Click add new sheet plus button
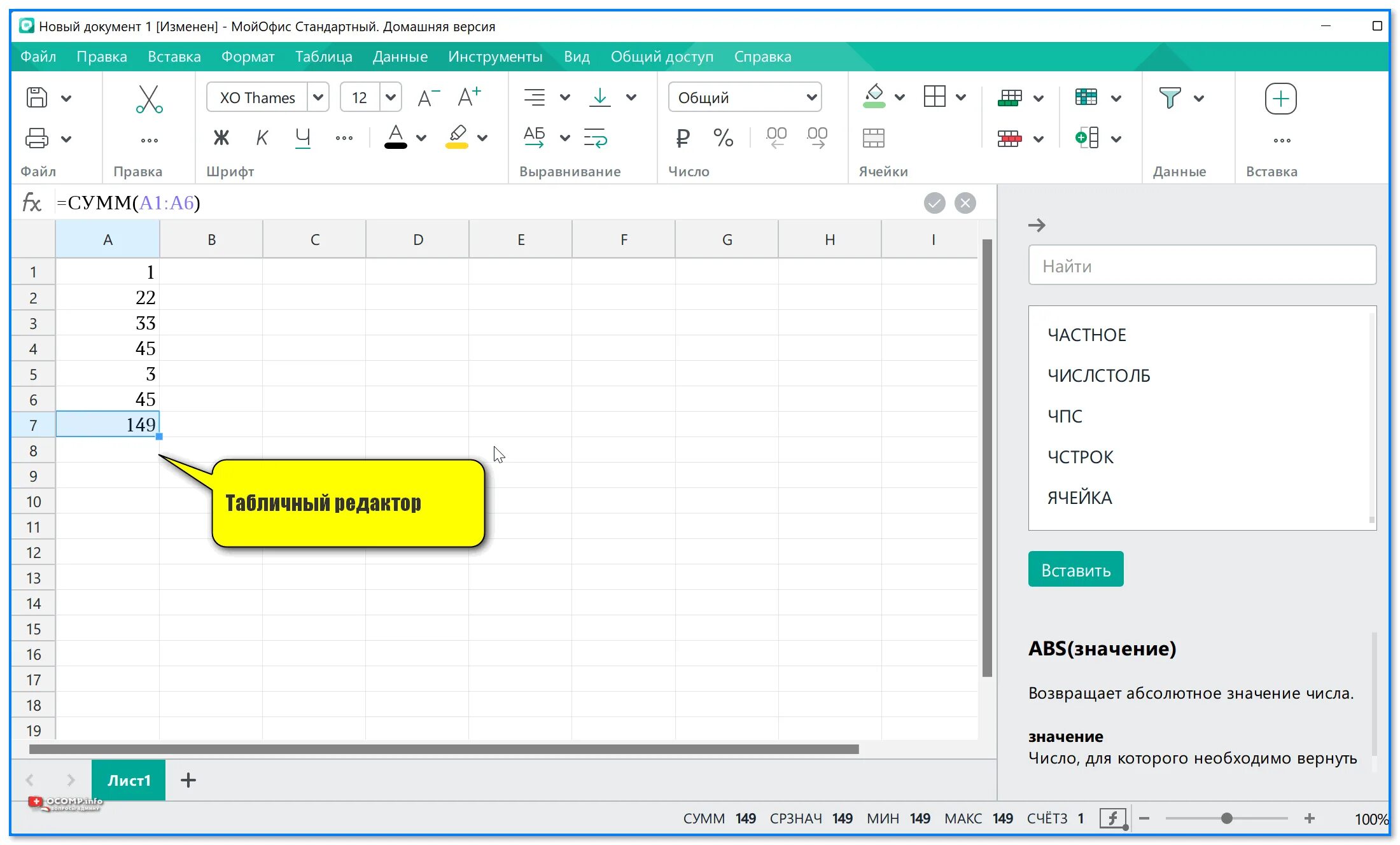Image resolution: width=1400 pixels, height=845 pixels. pos(188,780)
